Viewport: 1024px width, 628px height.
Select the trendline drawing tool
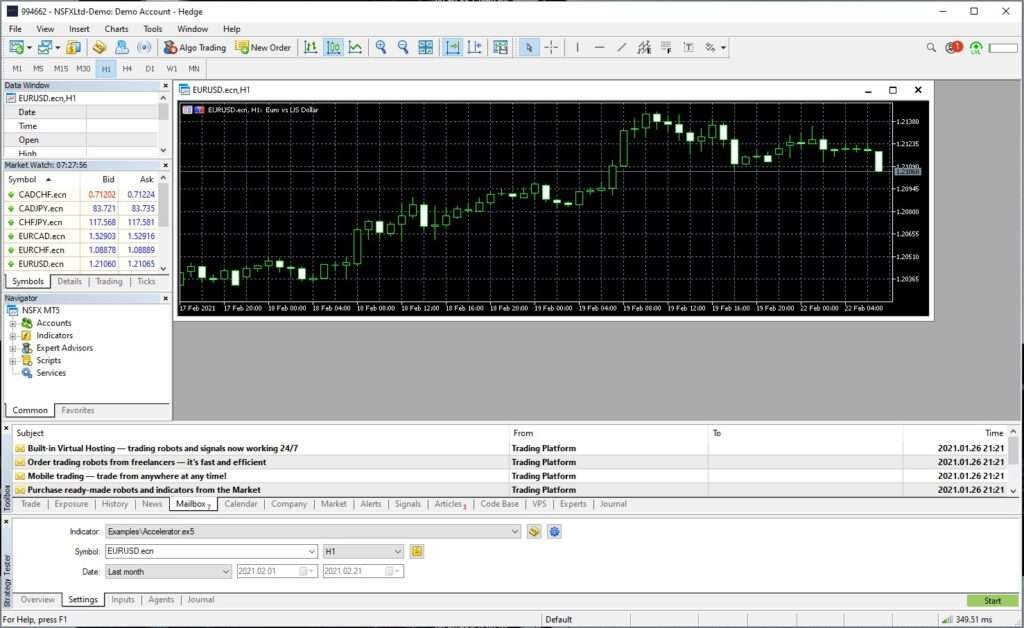coord(622,48)
